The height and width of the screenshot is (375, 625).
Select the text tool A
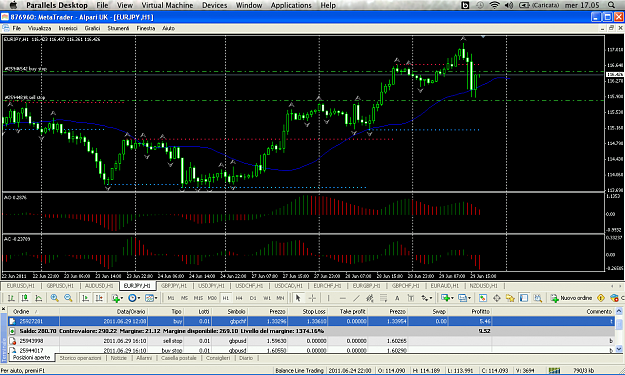tap(397, 298)
